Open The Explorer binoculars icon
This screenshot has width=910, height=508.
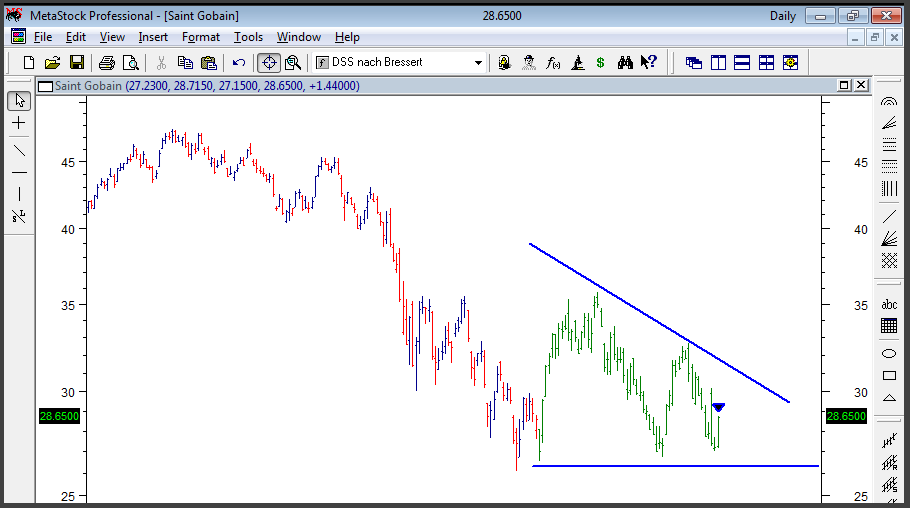click(x=625, y=62)
